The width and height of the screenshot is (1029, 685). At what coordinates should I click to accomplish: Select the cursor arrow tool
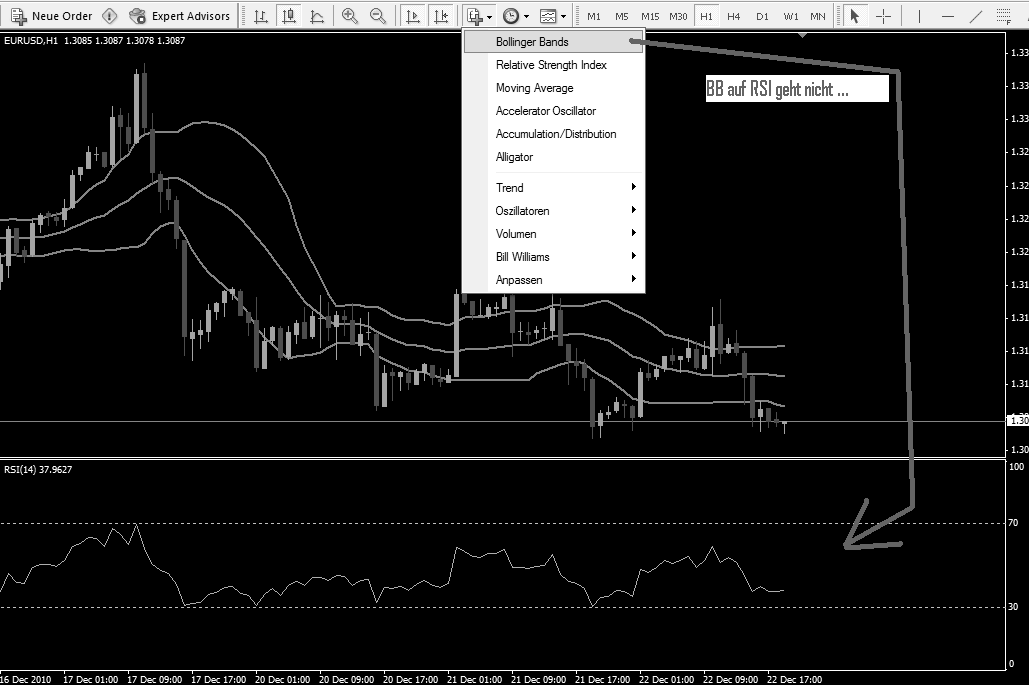(854, 16)
